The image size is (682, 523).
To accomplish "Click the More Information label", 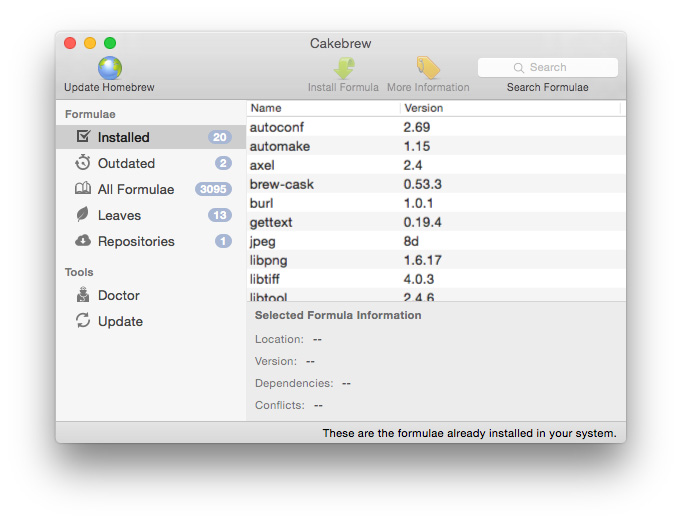I will (428, 87).
